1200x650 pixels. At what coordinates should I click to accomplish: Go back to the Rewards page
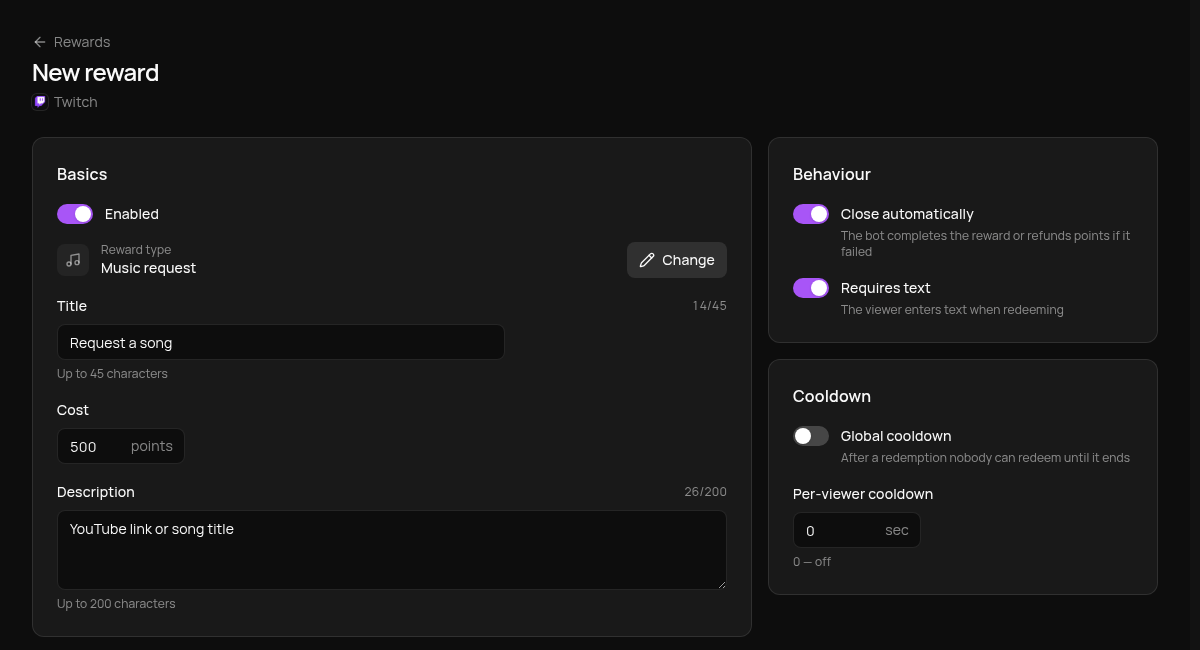click(x=71, y=42)
